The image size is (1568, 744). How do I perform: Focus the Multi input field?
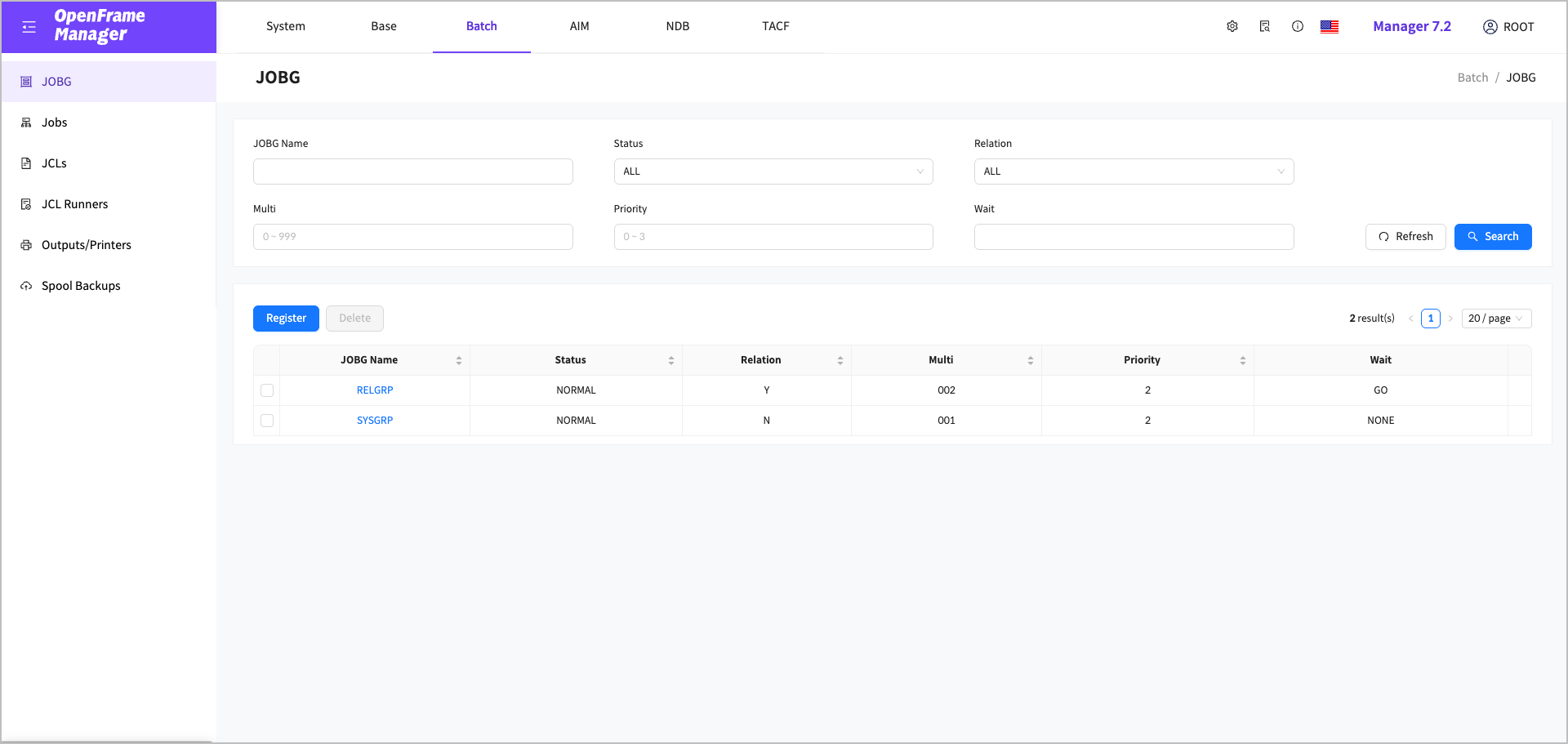[413, 237]
